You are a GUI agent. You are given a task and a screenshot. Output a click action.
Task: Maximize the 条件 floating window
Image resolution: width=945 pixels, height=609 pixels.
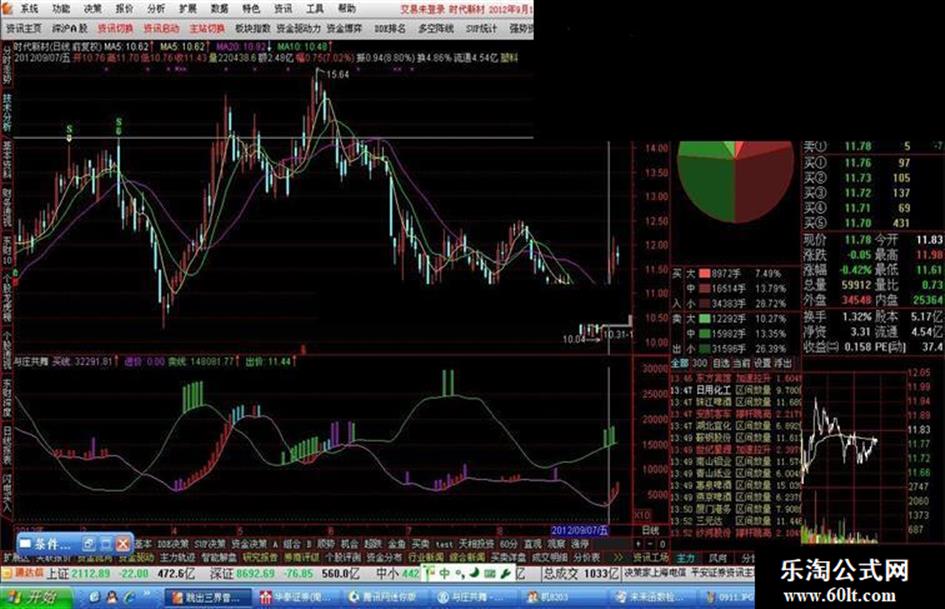105,544
